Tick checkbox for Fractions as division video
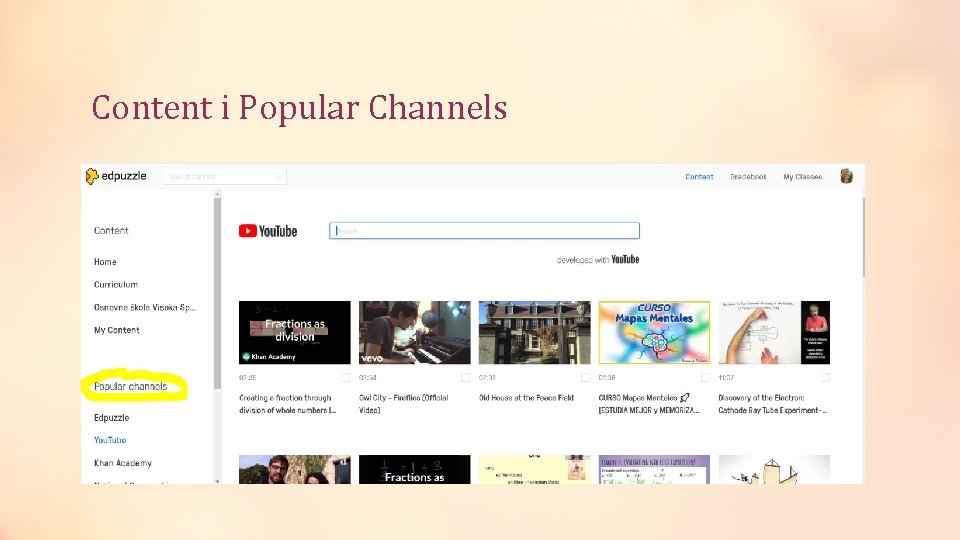 346,378
